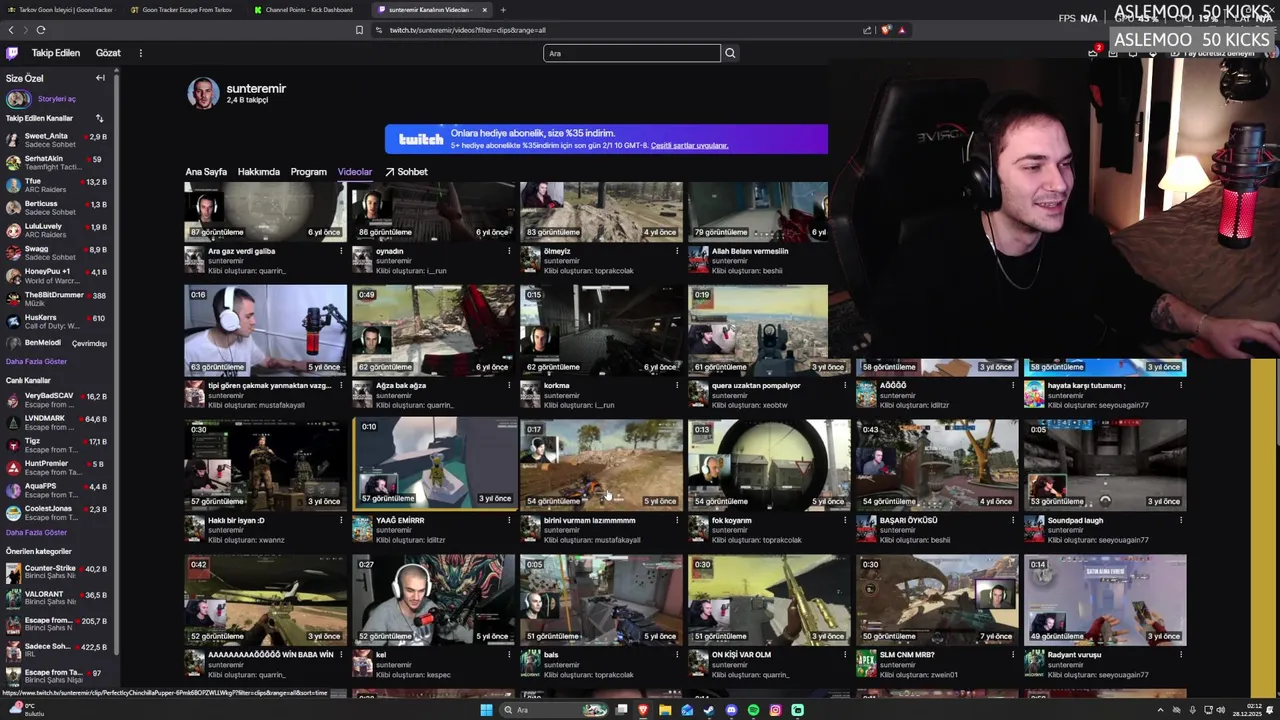Open new browser tab plus button

tap(503, 10)
